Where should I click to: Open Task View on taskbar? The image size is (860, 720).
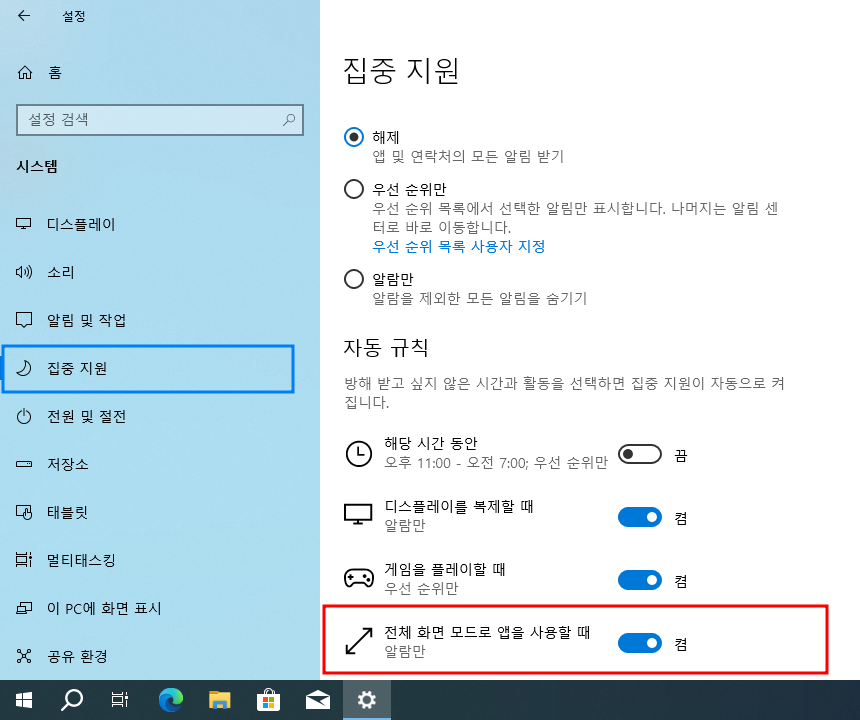(120, 700)
